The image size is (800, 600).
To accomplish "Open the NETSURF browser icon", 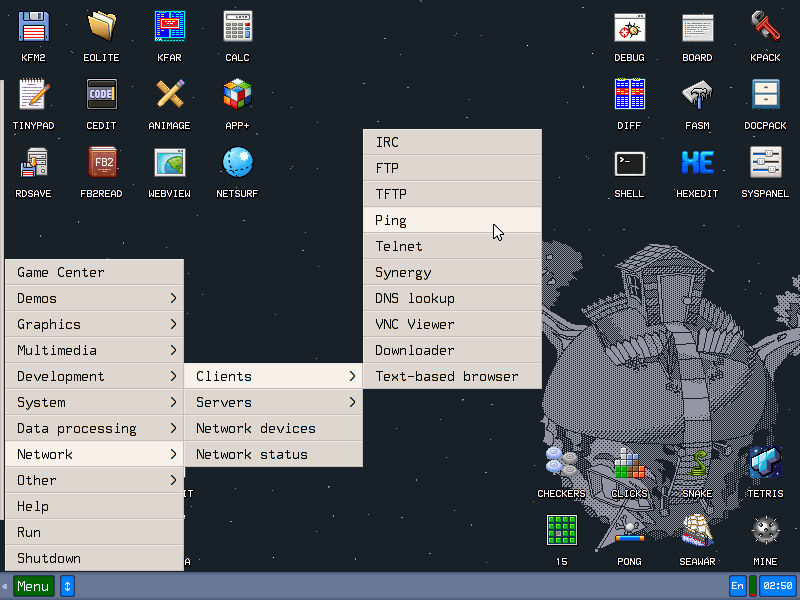I will (x=237, y=163).
